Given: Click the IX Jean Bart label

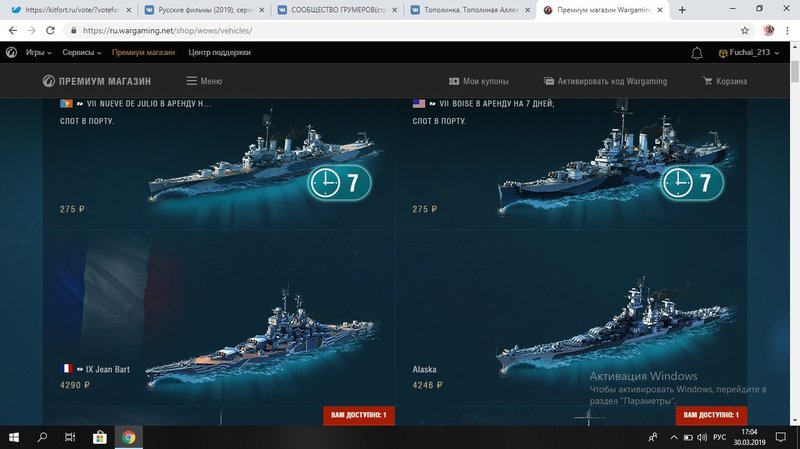Looking at the screenshot, I should tap(108, 369).
